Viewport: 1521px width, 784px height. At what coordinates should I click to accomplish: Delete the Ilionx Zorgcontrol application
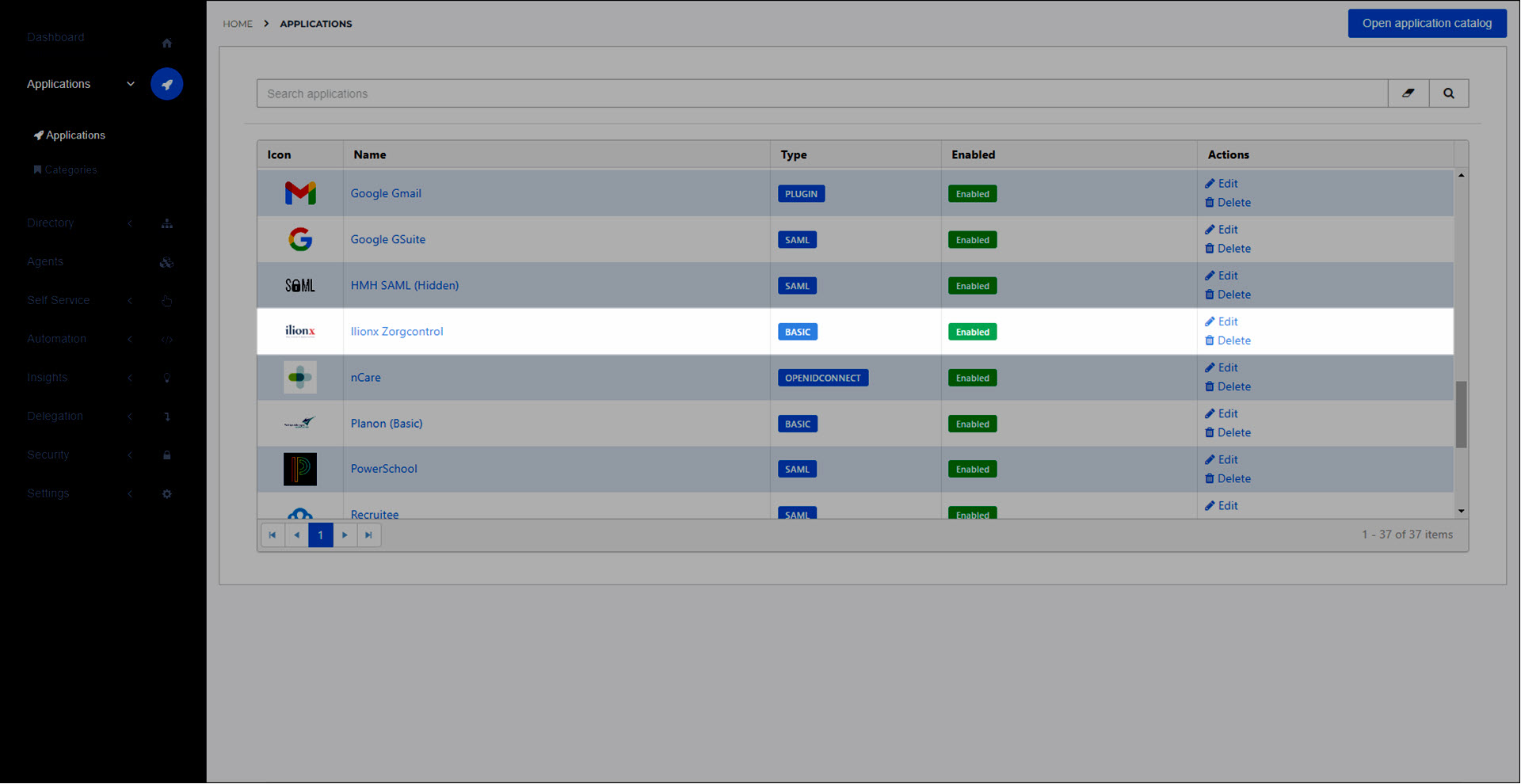pos(1228,341)
